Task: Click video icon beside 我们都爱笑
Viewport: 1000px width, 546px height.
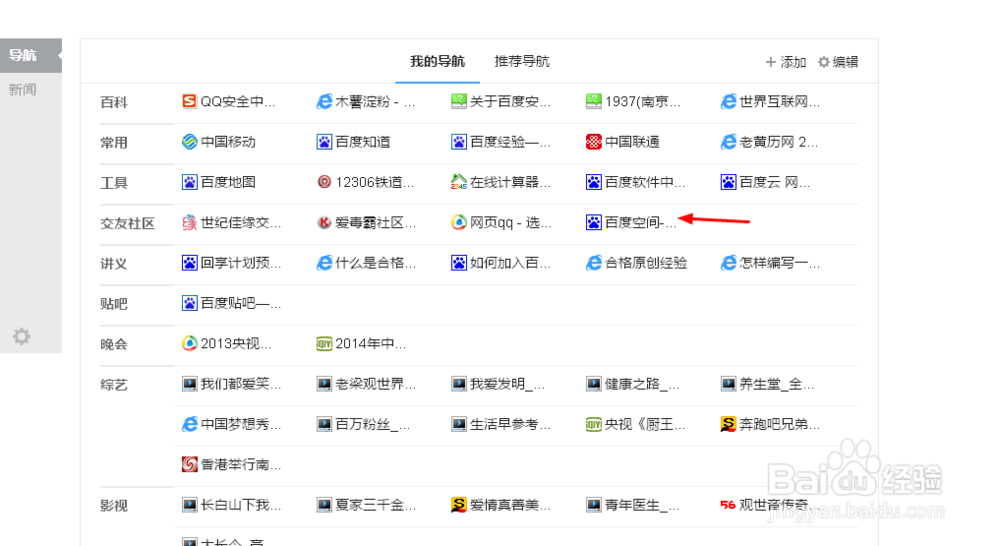Action: (x=189, y=383)
